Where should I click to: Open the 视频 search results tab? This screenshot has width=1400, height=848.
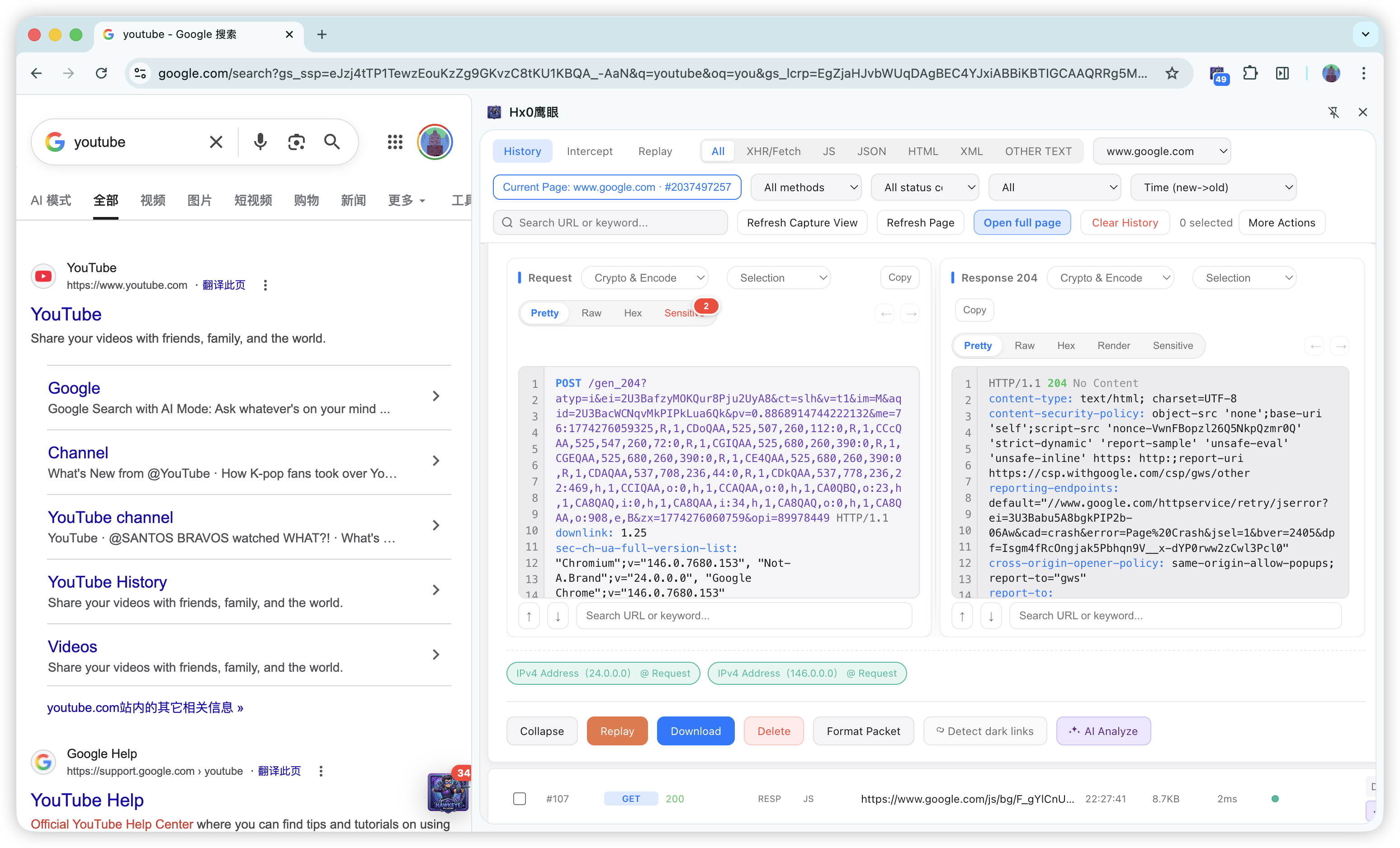[x=153, y=201]
